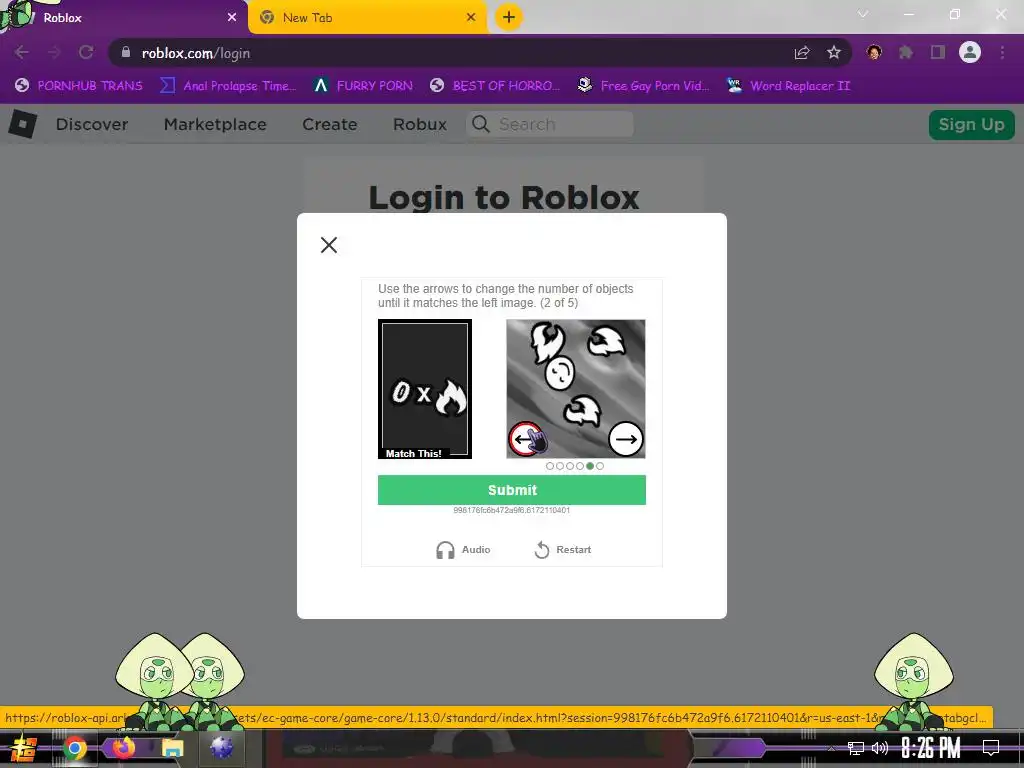Click the 8:26 PM clock
This screenshot has height=768, width=1024.
931,748
